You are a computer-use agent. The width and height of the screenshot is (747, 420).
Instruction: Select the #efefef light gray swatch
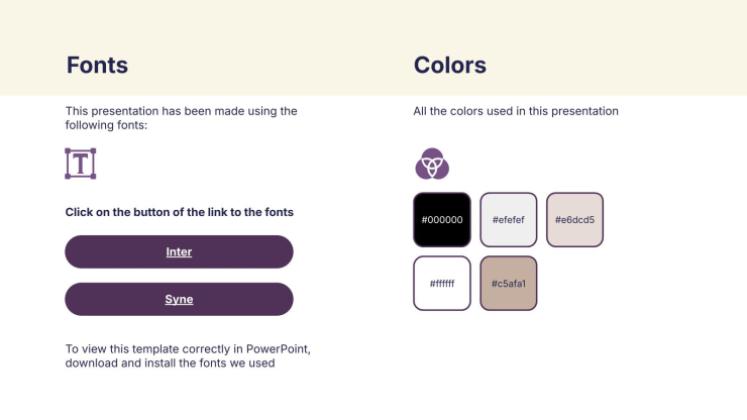coord(508,220)
